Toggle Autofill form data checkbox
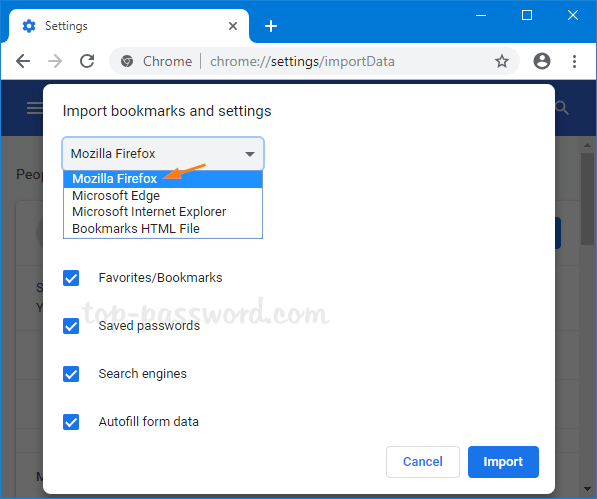 click(71, 422)
